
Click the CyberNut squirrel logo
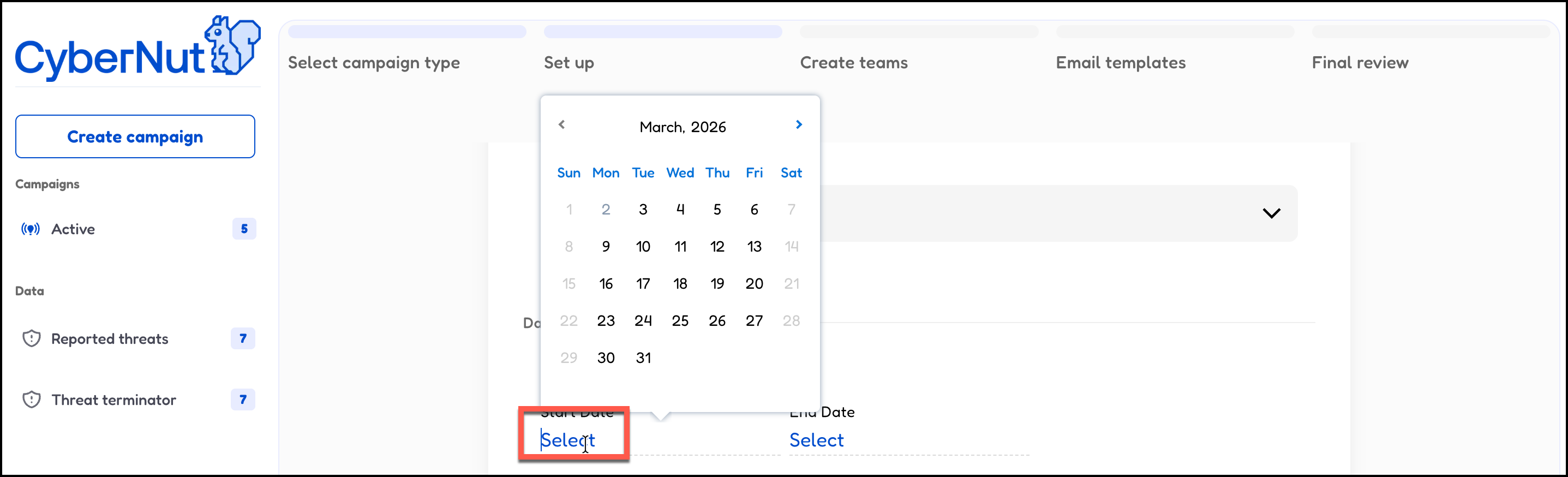coord(232,47)
